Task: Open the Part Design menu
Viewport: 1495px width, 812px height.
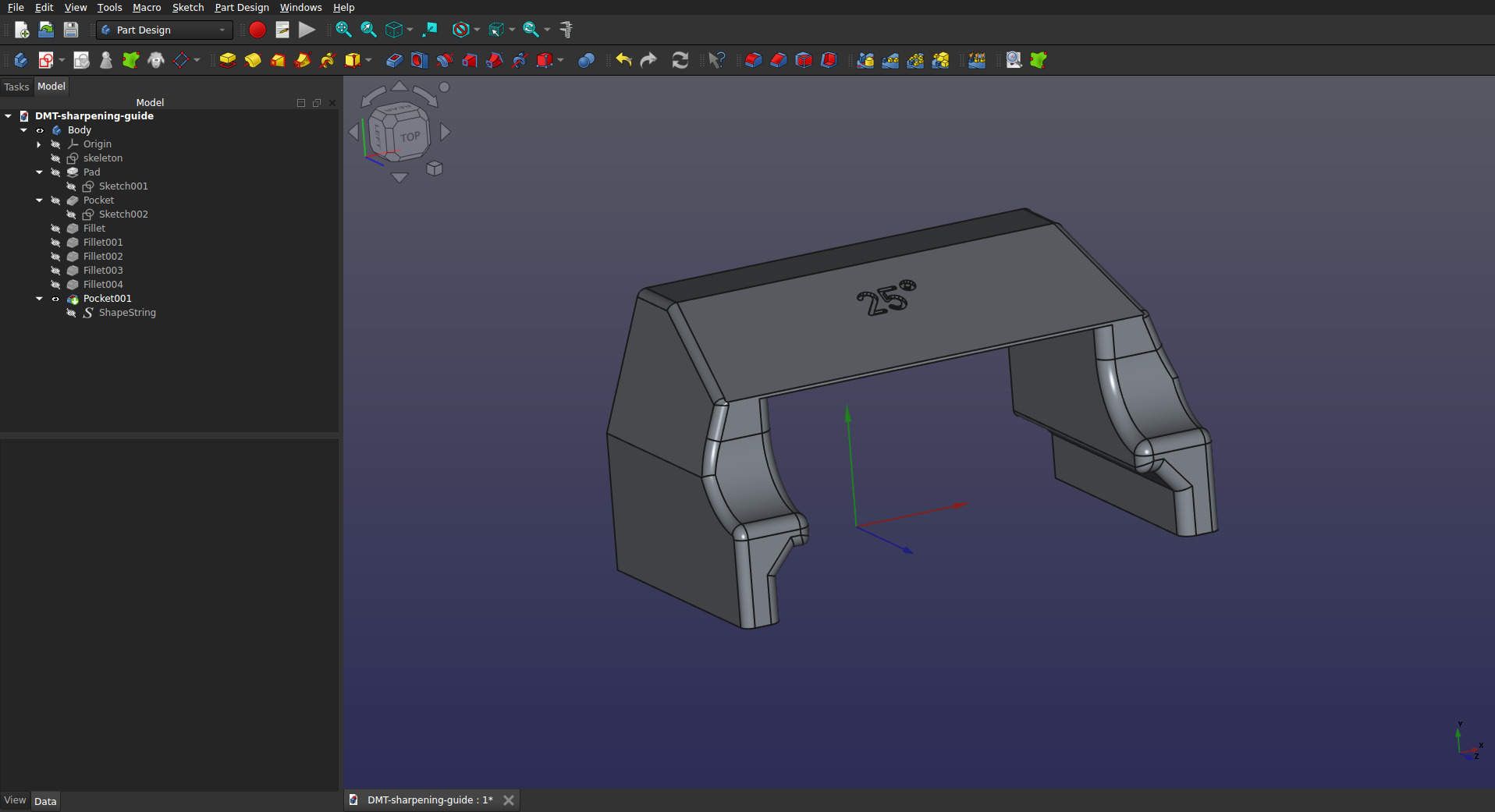Action: 242,7
